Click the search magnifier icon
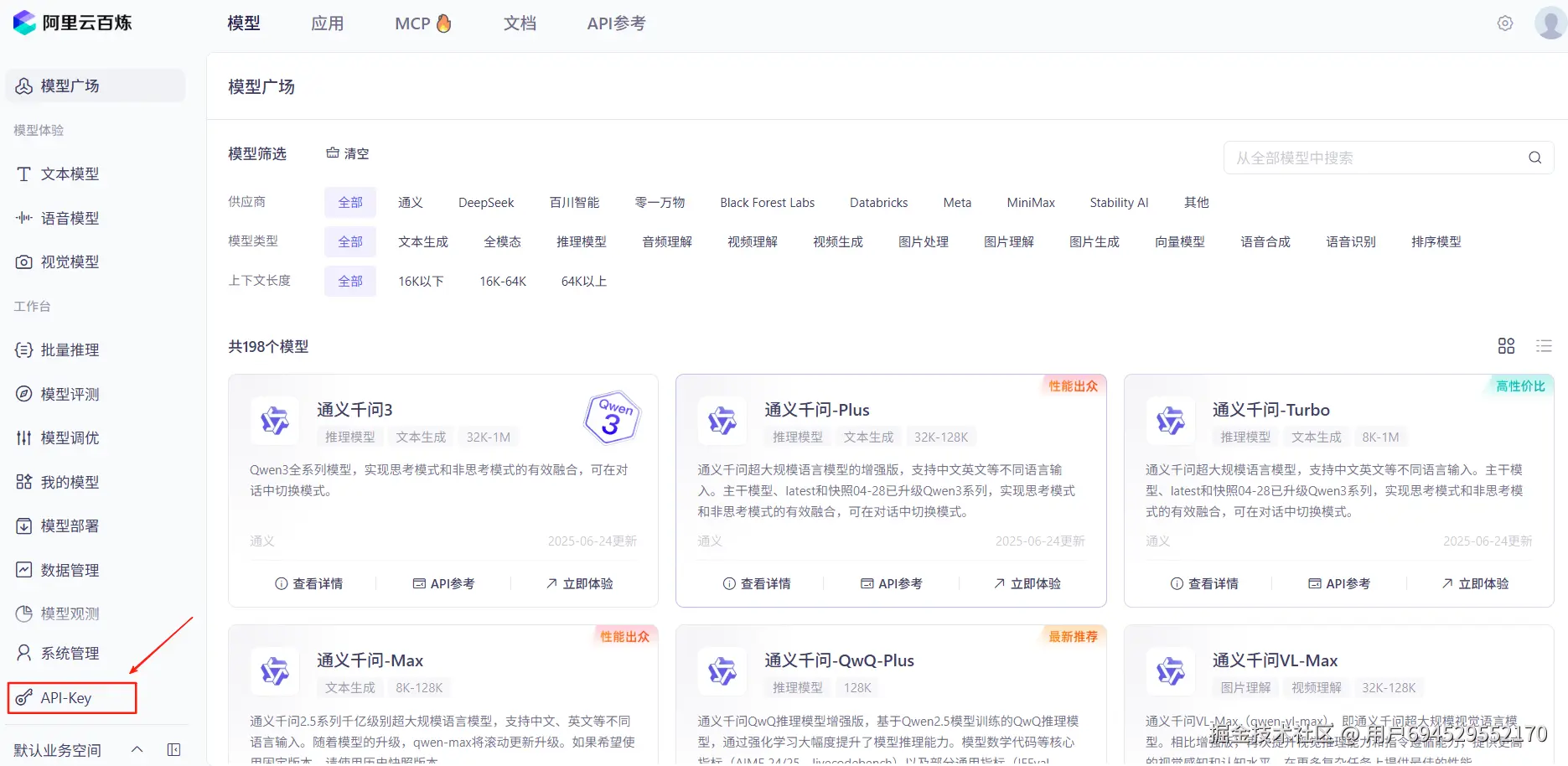The width and height of the screenshot is (1568, 766). (x=1534, y=158)
